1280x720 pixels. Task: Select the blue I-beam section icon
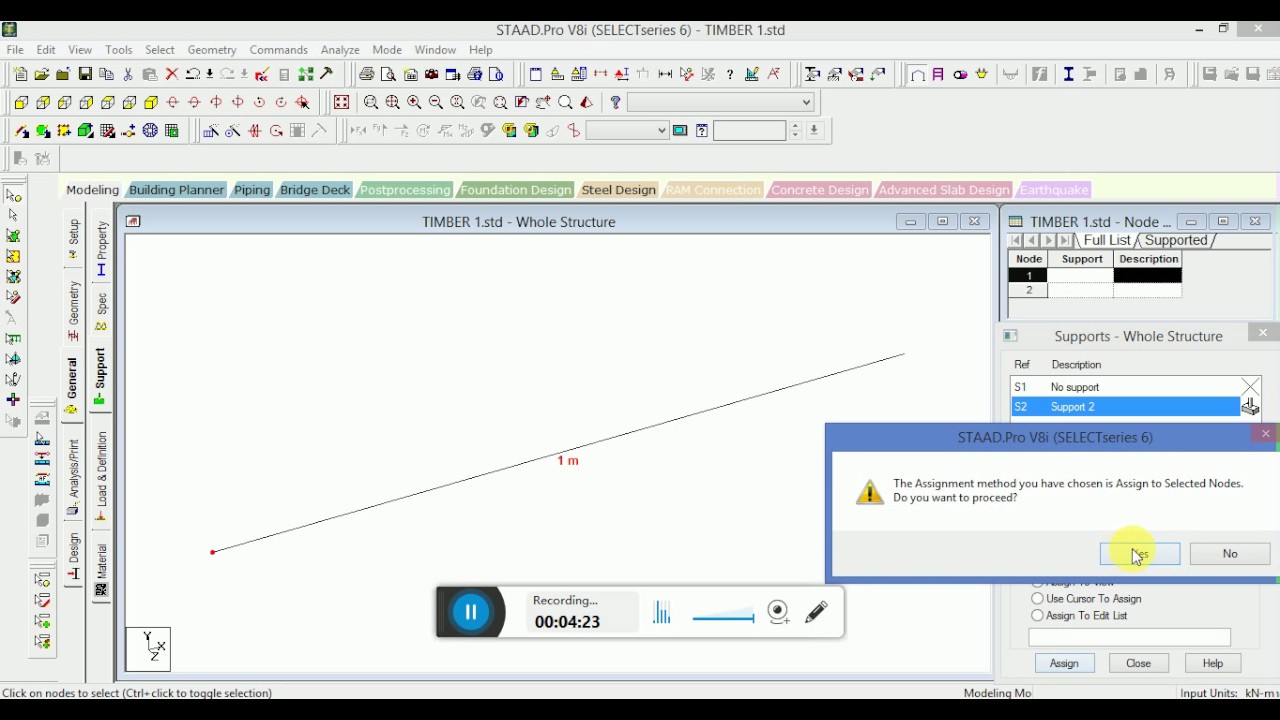pyautogui.click(x=1068, y=74)
